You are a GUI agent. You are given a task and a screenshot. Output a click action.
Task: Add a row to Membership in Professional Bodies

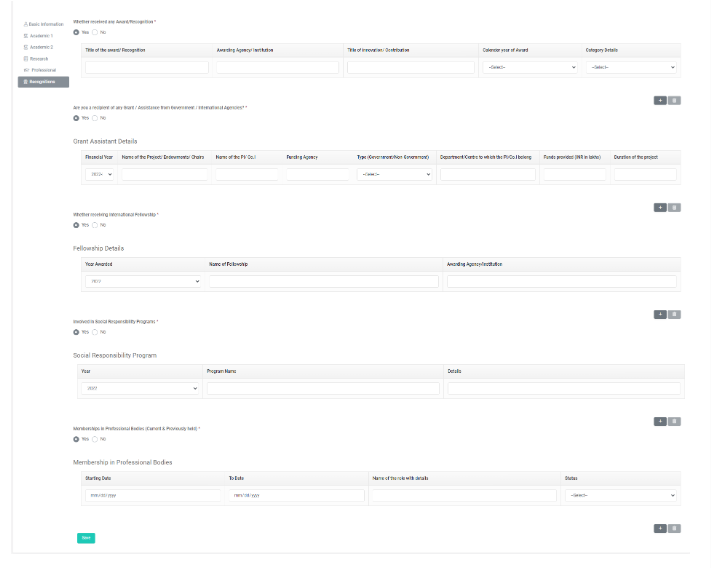[x=660, y=529]
